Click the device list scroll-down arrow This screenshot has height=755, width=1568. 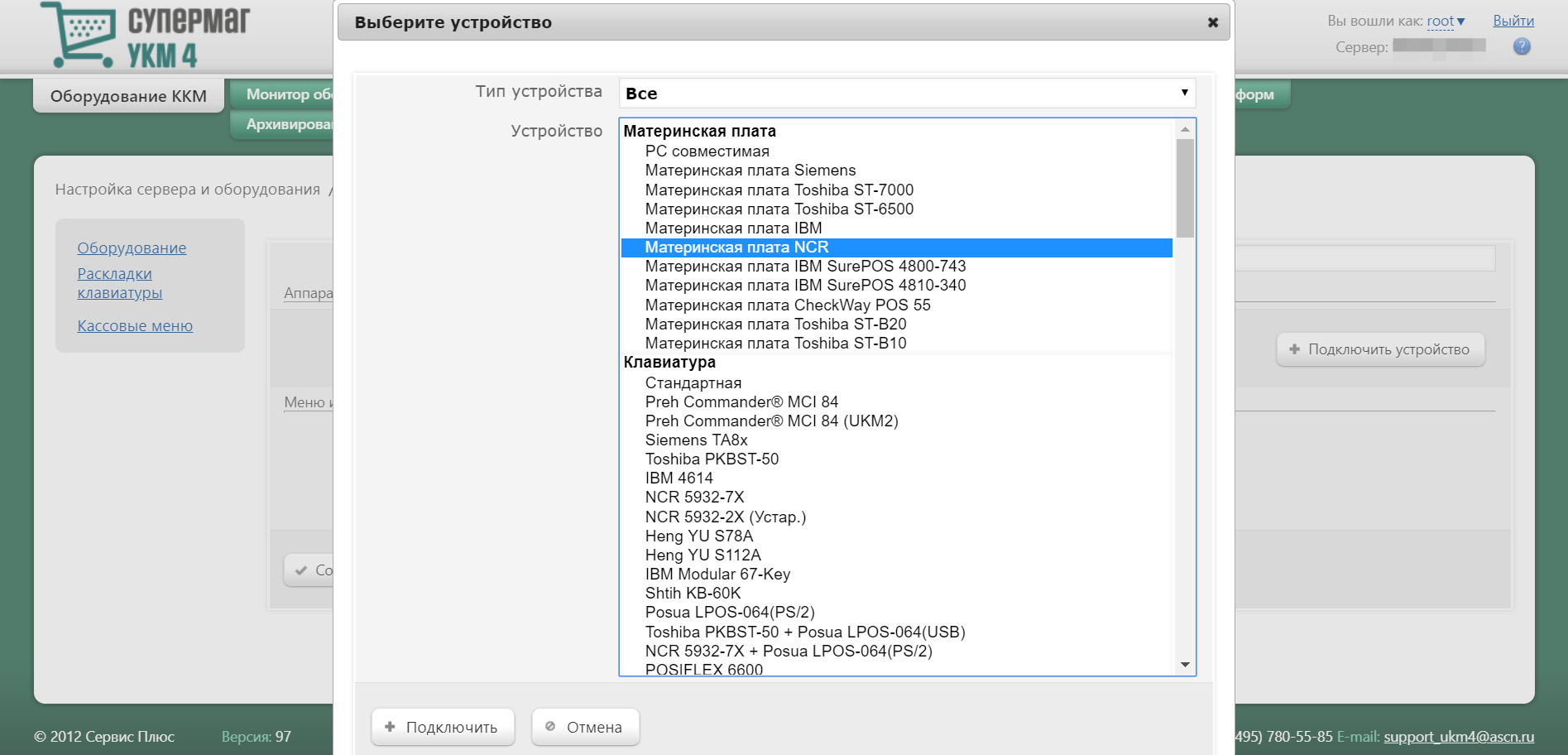pyautogui.click(x=1185, y=665)
